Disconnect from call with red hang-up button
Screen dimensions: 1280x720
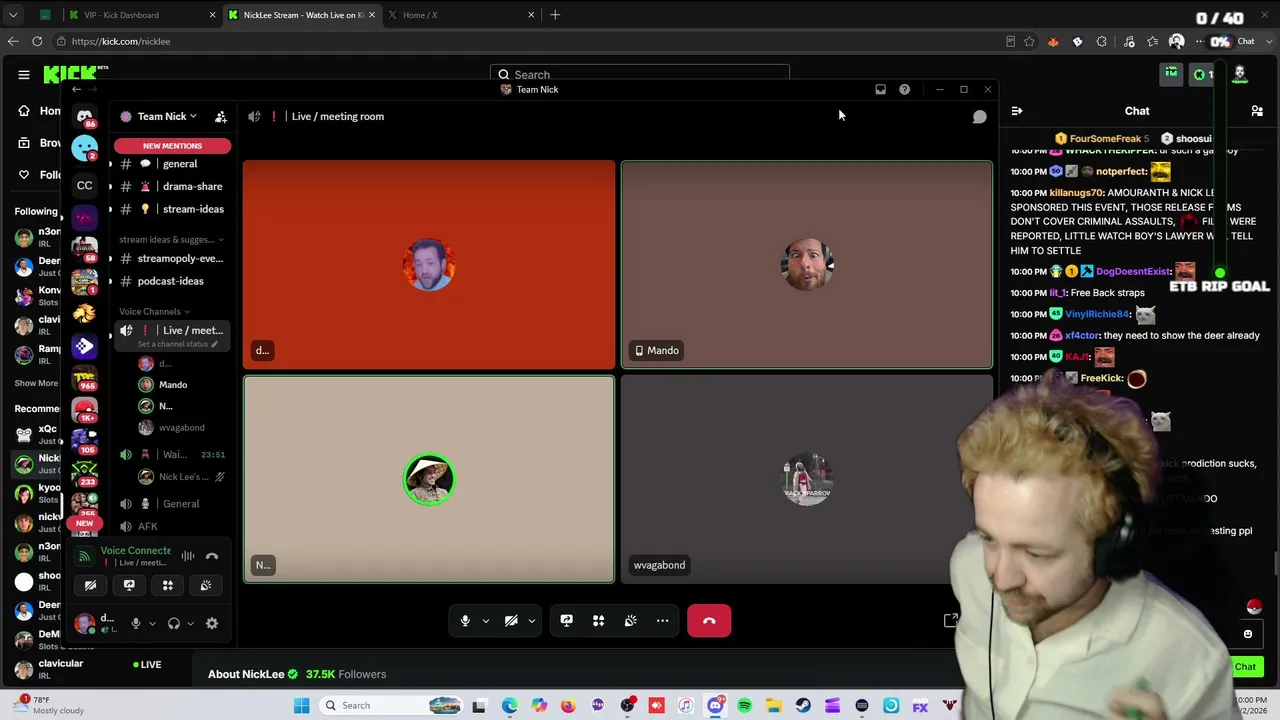(x=709, y=621)
